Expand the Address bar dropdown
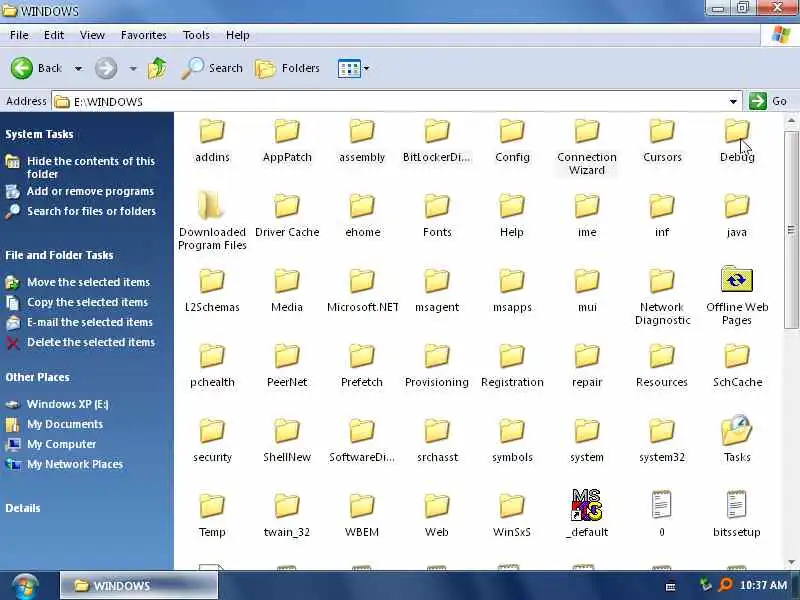Image resolution: width=800 pixels, height=600 pixels. [733, 102]
